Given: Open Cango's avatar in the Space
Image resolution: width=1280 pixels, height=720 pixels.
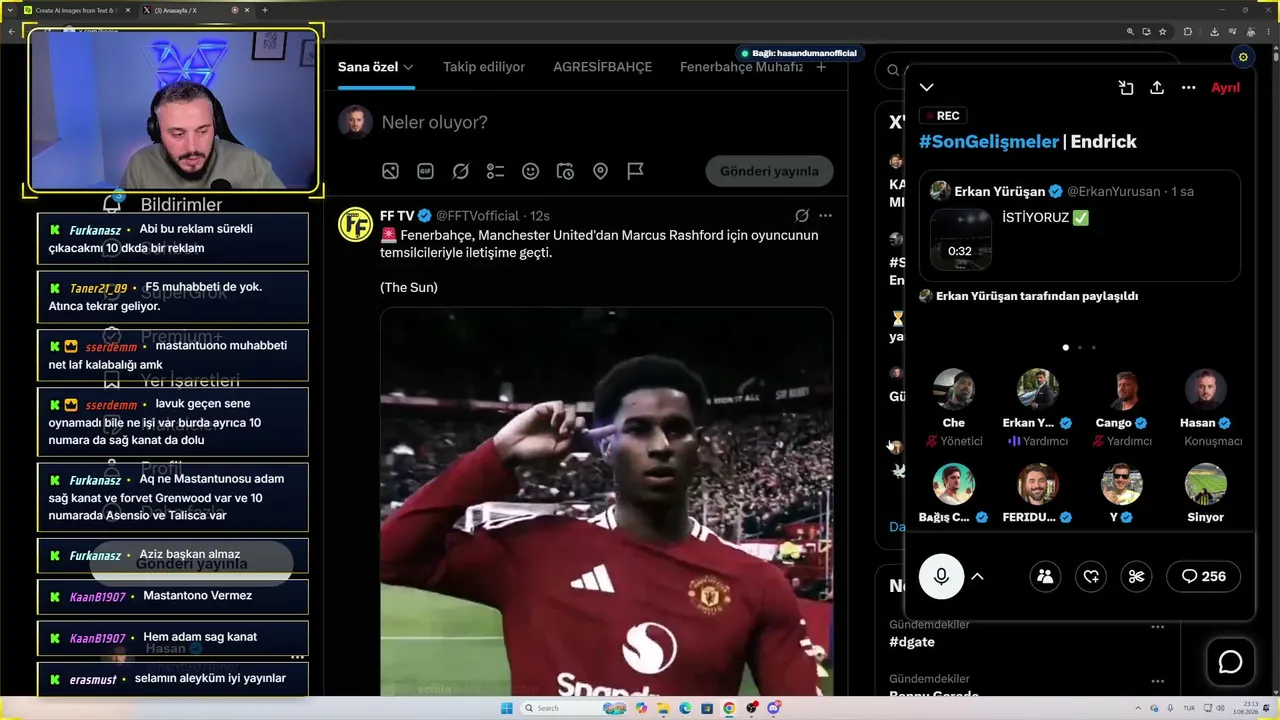Looking at the screenshot, I should (x=1121, y=390).
